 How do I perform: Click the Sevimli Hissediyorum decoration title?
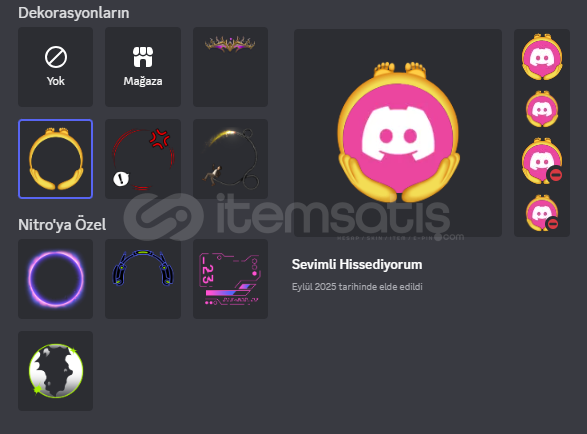point(357,264)
